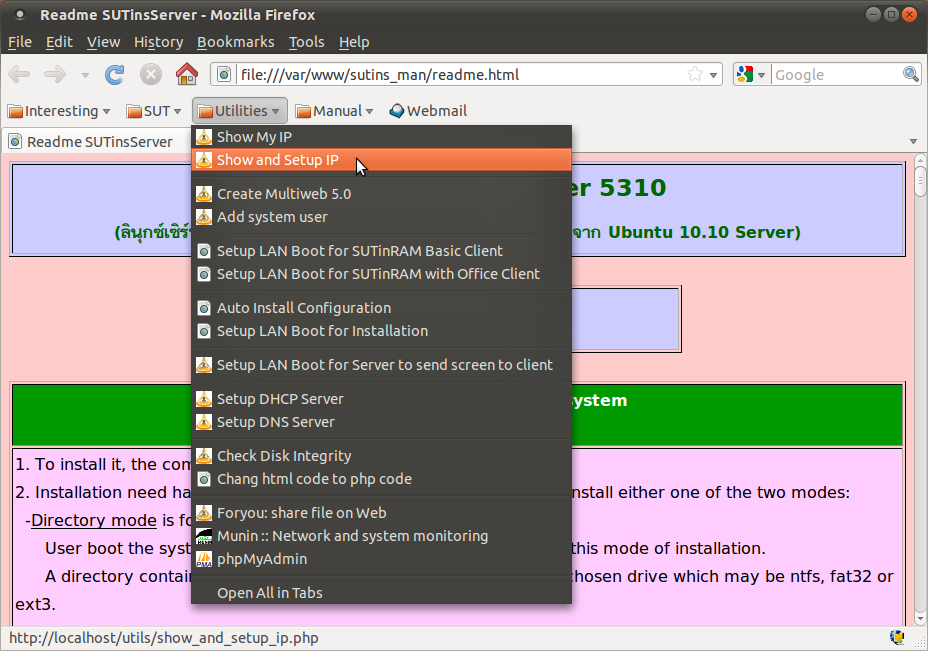The image size is (928, 651).
Task: Click the Forward navigation arrow
Action: [55, 75]
